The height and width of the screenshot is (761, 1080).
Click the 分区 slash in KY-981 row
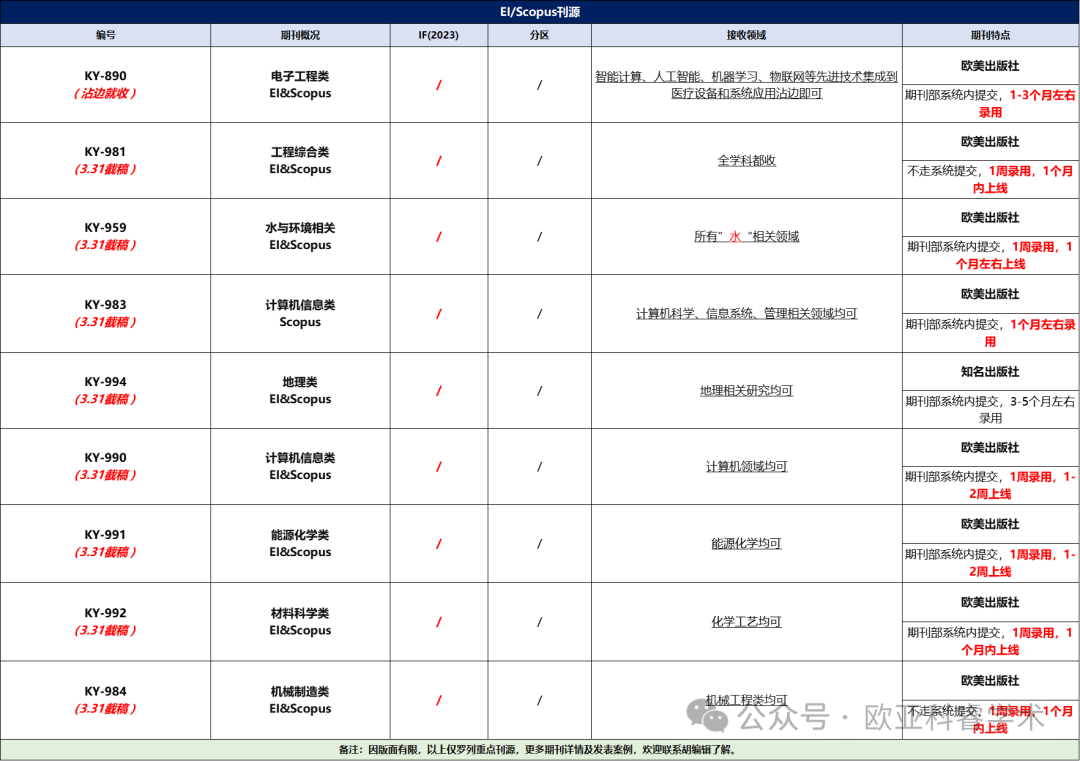[x=539, y=160]
